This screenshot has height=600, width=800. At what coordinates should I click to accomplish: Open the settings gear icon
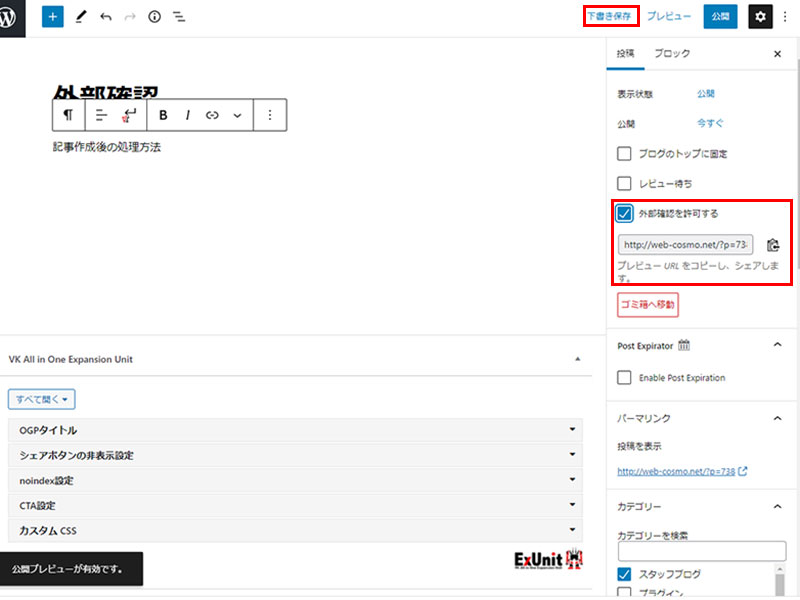pos(761,17)
